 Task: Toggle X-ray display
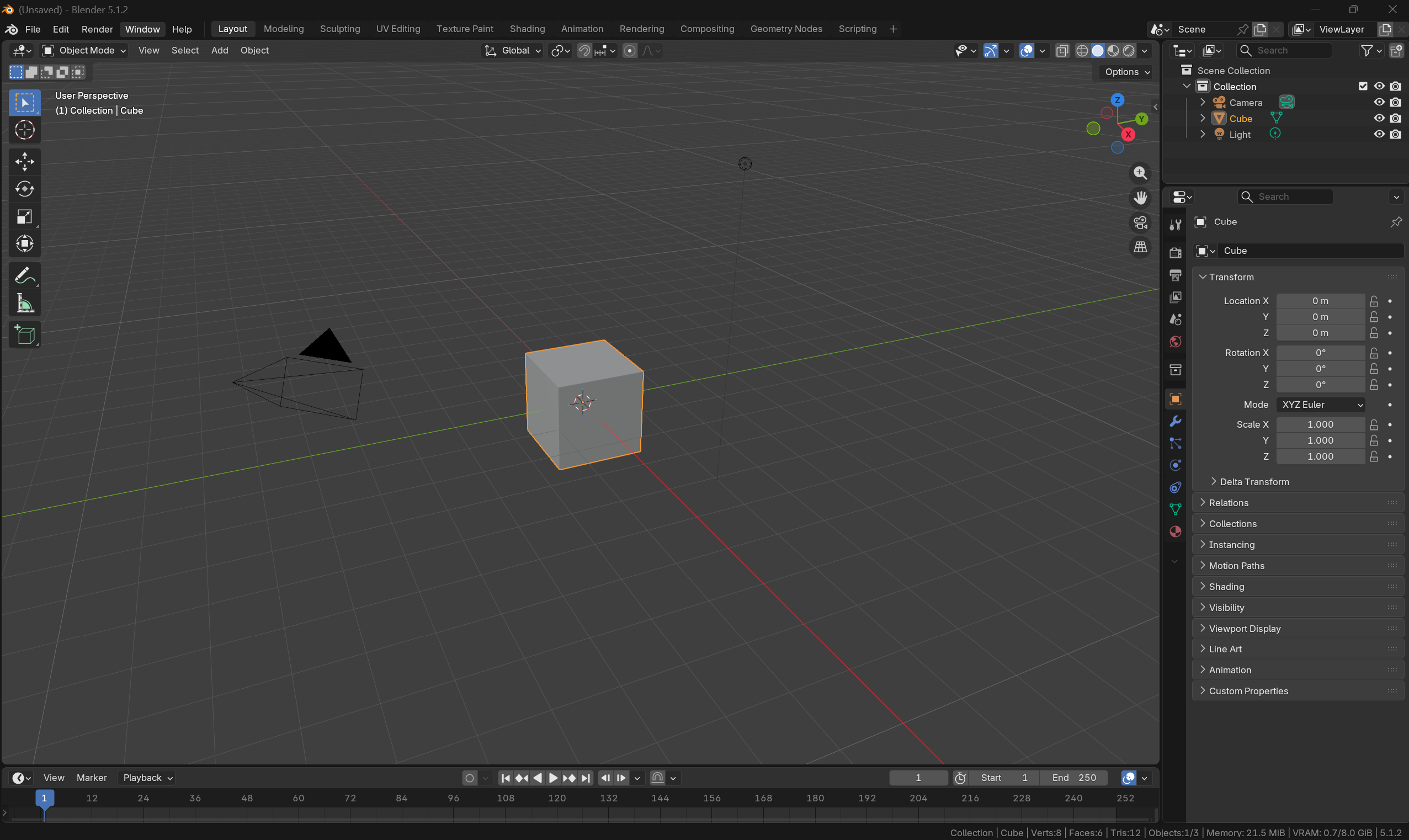(1062, 50)
